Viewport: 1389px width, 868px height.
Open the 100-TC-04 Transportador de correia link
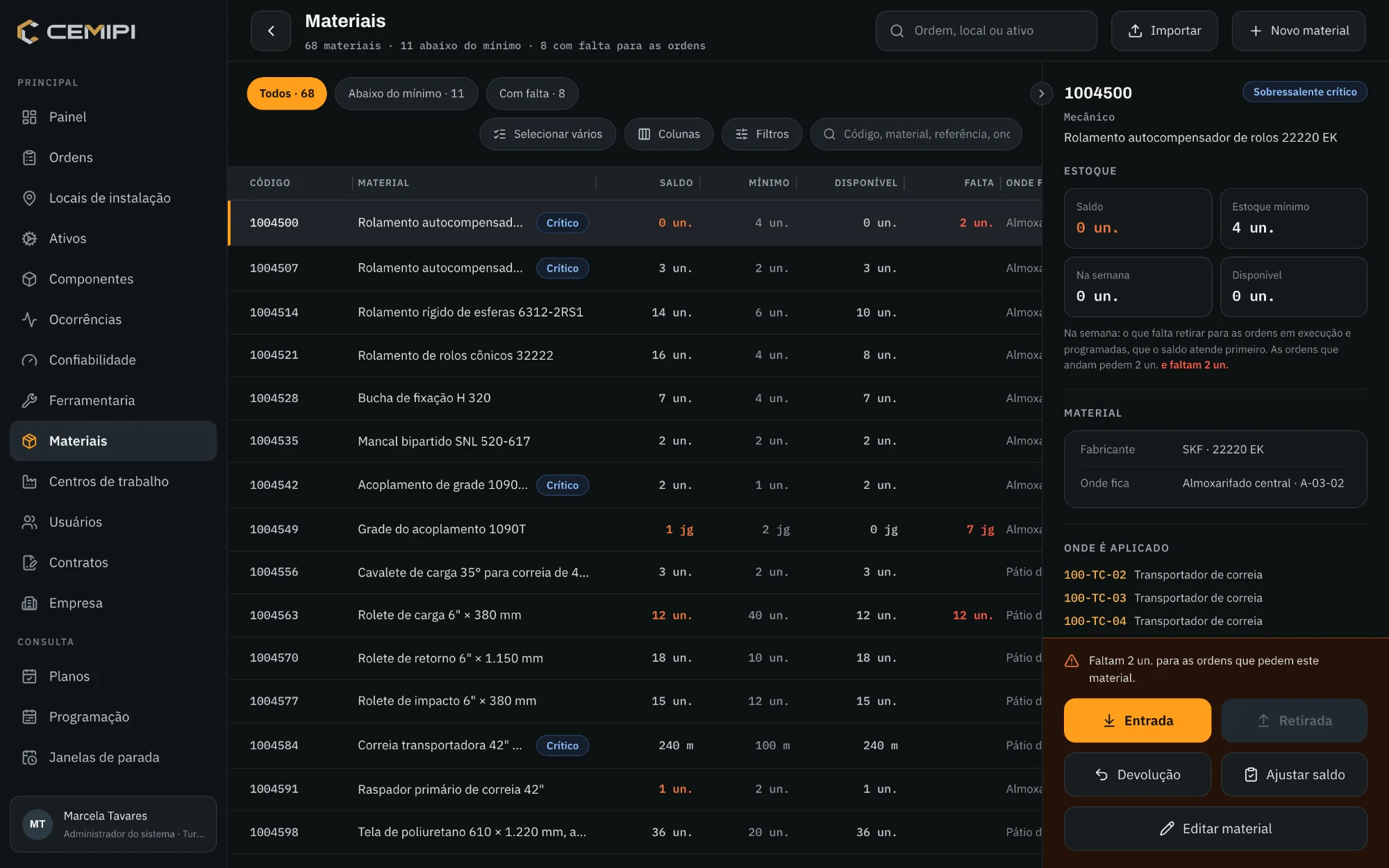tap(1163, 621)
